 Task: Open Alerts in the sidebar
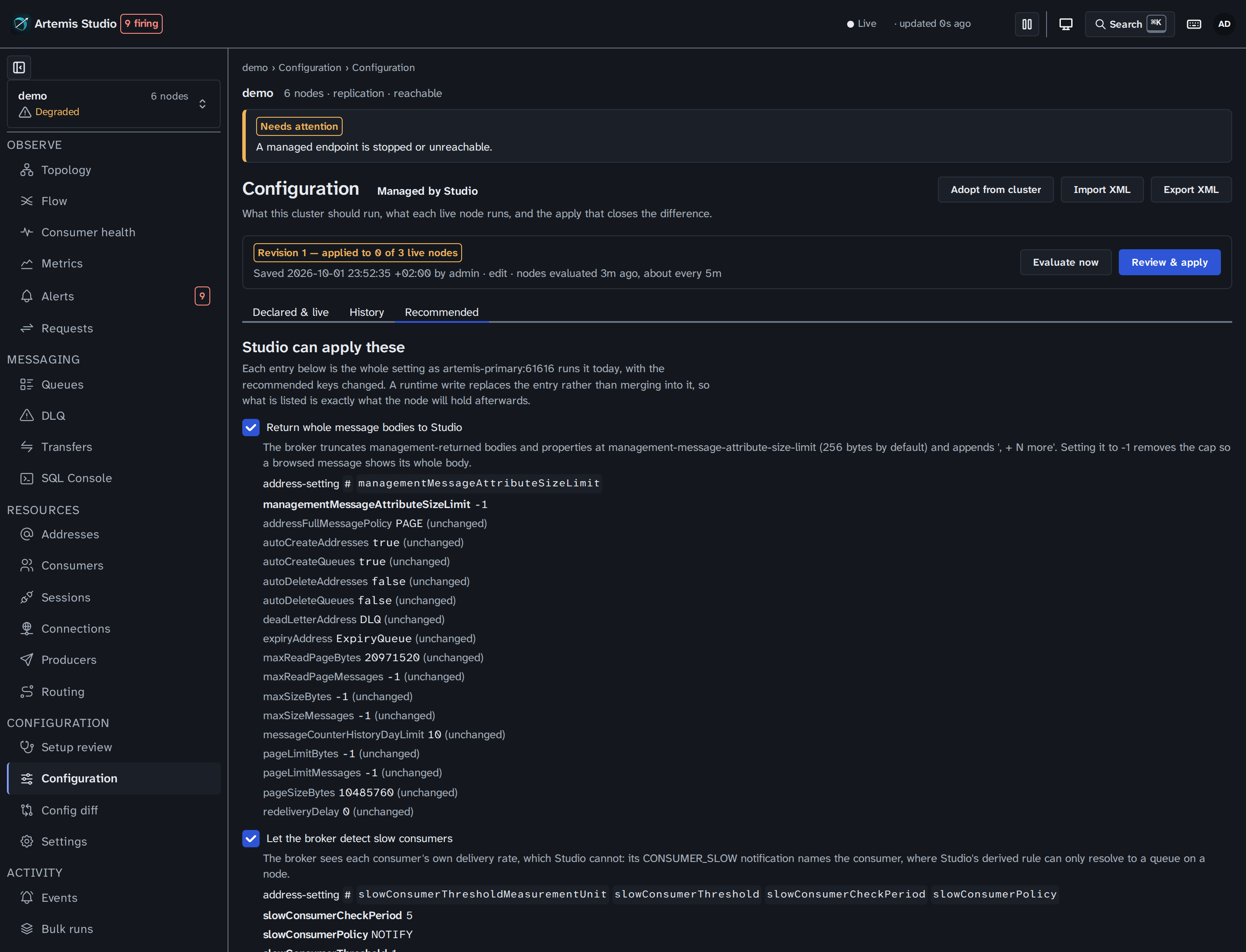point(113,296)
